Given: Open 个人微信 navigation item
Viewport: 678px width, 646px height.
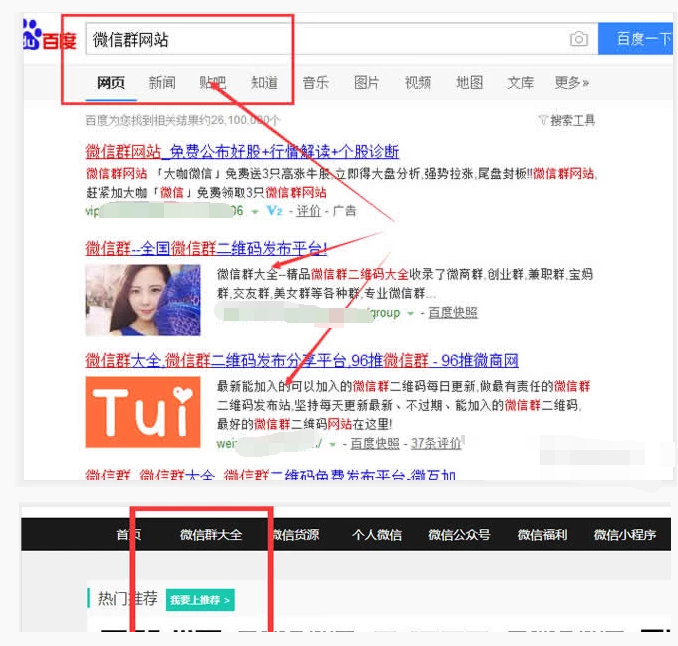Looking at the screenshot, I should pyautogui.click(x=377, y=535).
